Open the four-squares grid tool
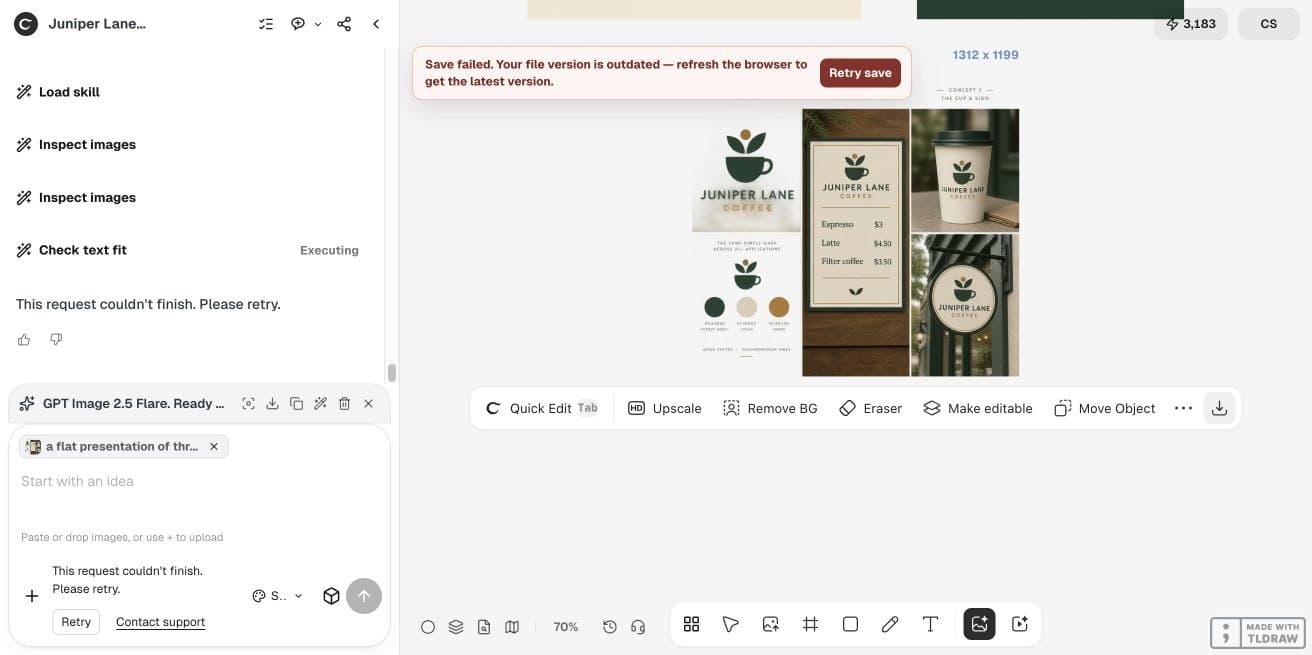1312x655 pixels. pyautogui.click(x=691, y=624)
